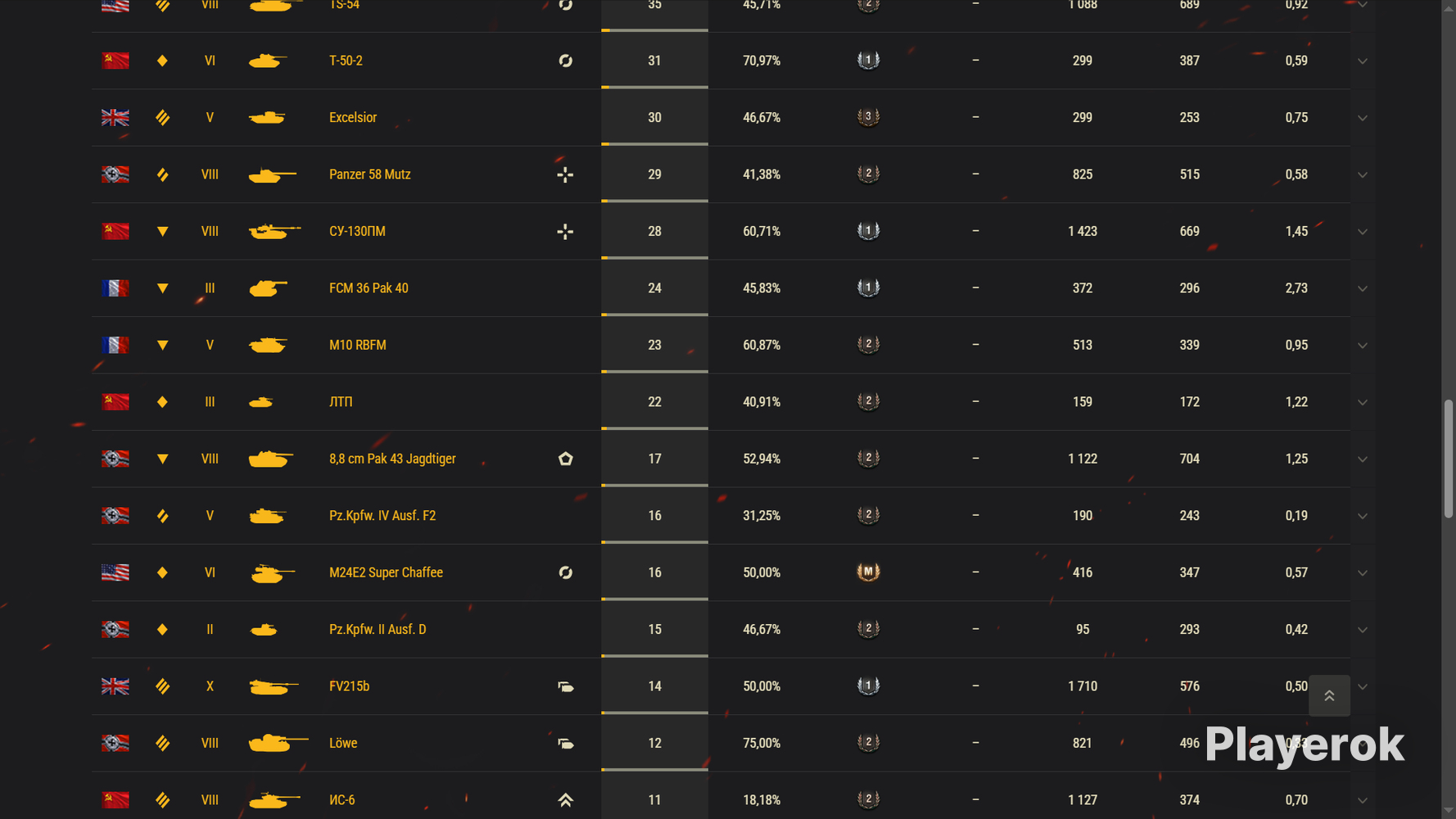
Task: Open the M24E2 Super Chaffee link
Action: point(386,572)
